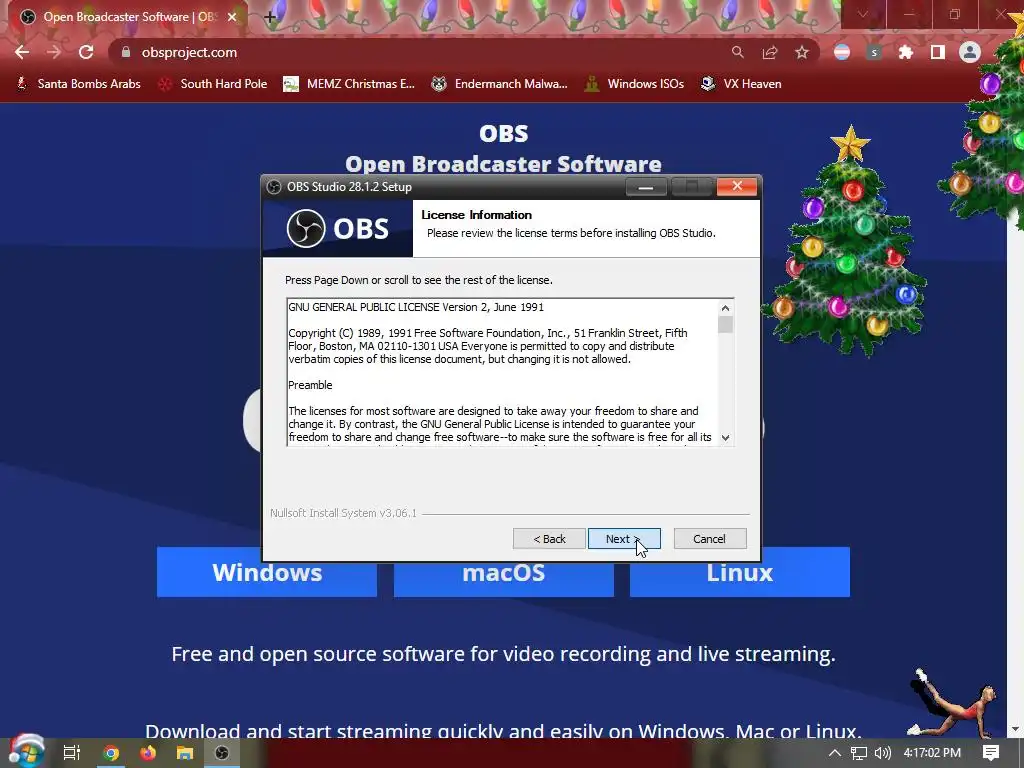Click the Nullsoft Install System v3.06.1 text

(344, 513)
